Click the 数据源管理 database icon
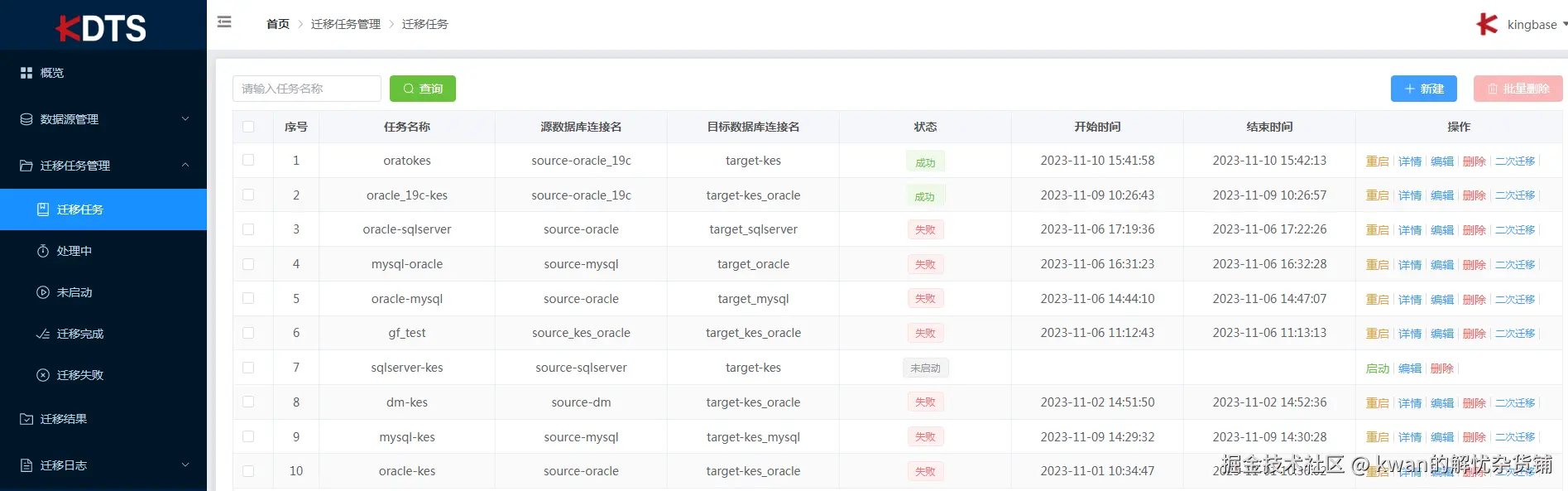 26,119
